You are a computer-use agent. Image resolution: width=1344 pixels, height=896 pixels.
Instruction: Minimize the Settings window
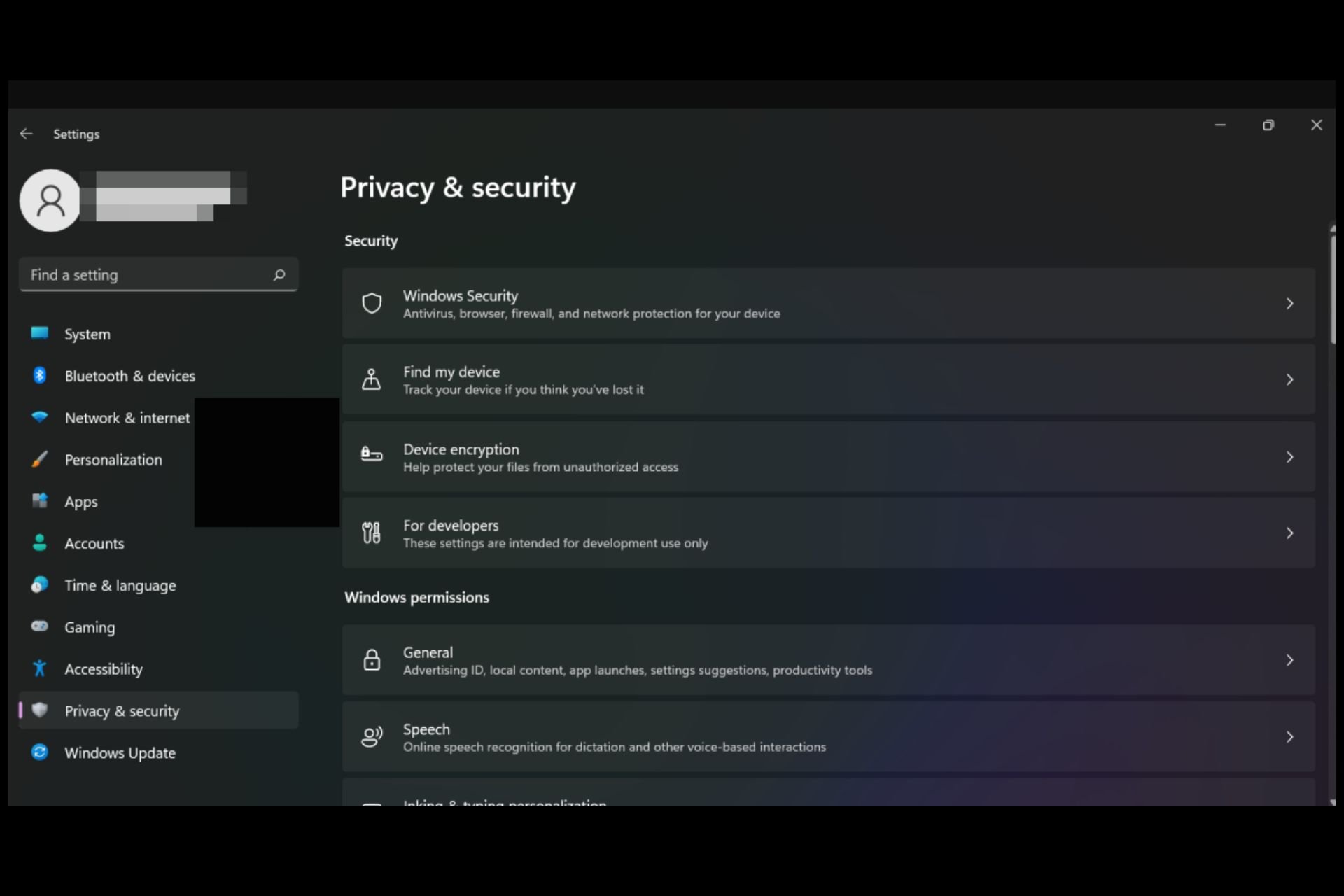[1220, 125]
